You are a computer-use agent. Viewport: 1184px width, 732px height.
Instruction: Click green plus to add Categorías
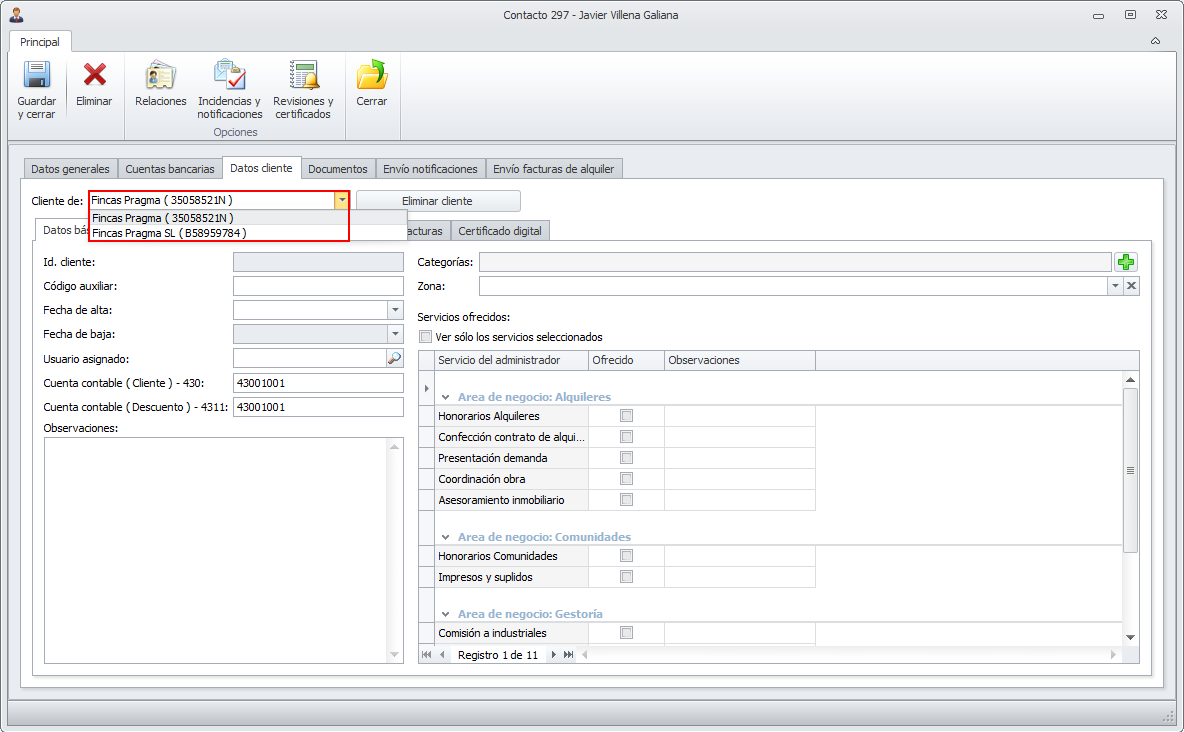pyautogui.click(x=1126, y=262)
